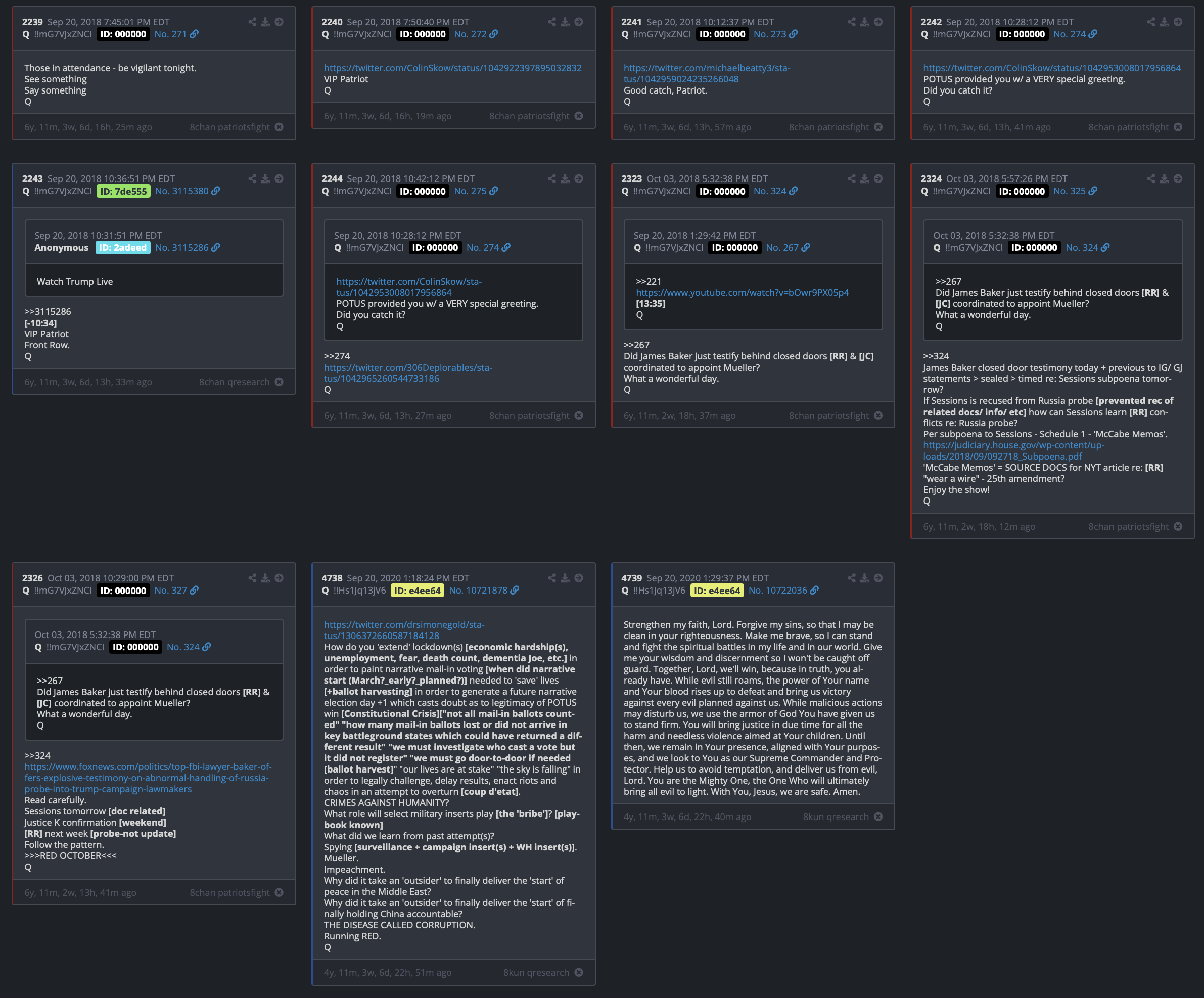Click 'THE DISEASE CALLED CORRUPTION.' line
This screenshot has width=1204, height=998.
pyautogui.click(x=400, y=925)
